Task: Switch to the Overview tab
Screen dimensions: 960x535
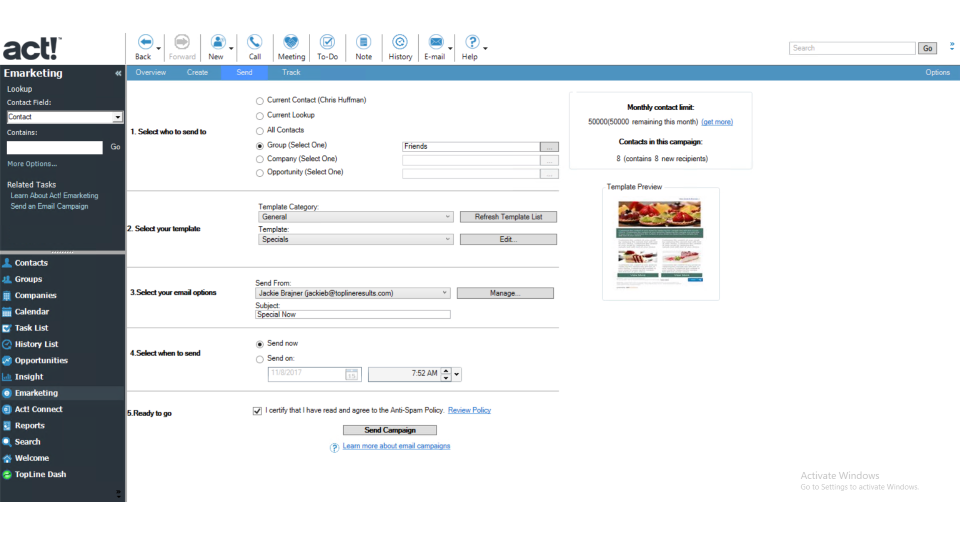Action: (151, 72)
